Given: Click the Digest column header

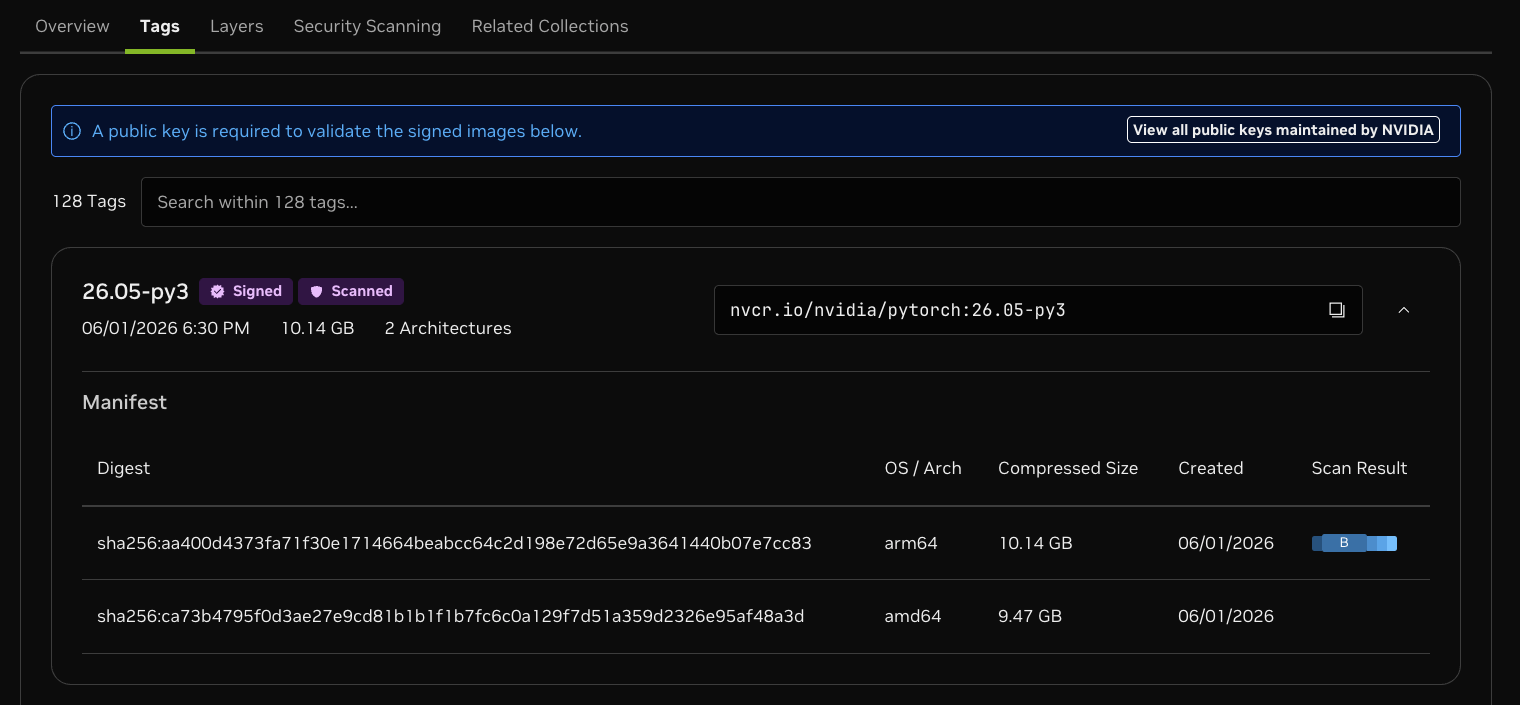Looking at the screenshot, I should (123, 468).
